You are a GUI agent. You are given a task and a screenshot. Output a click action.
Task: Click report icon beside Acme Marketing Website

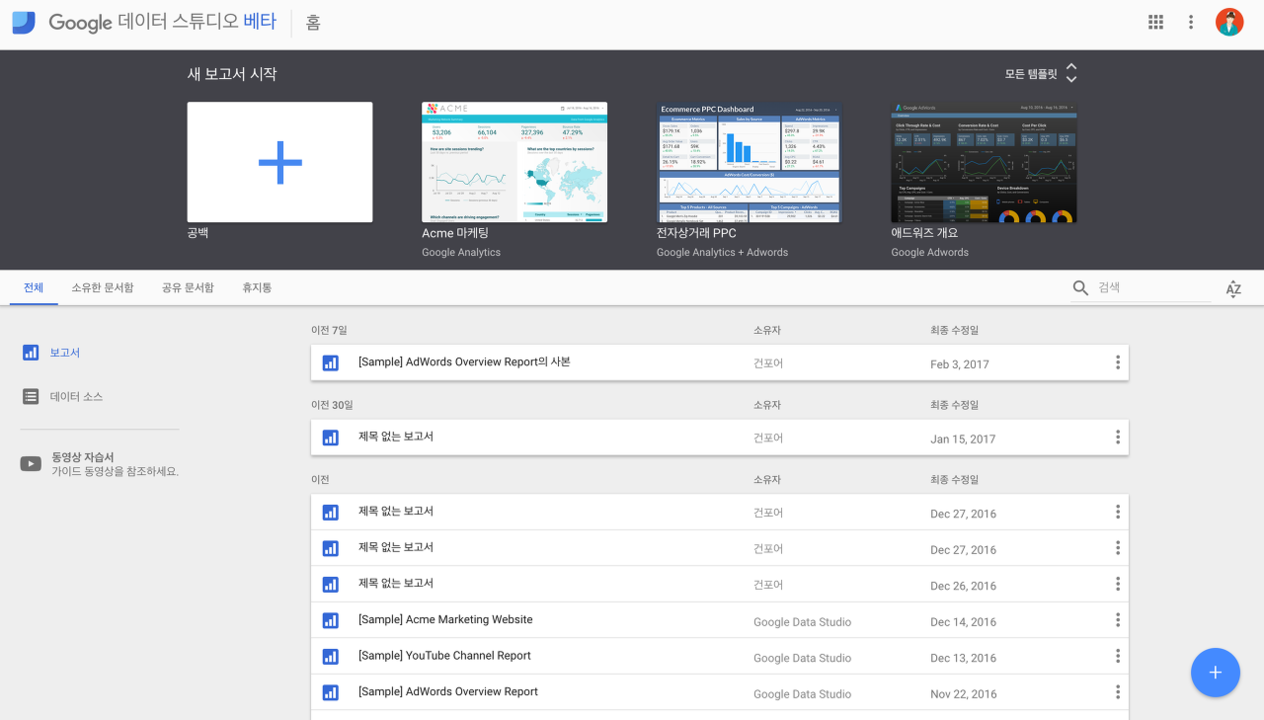coord(331,620)
